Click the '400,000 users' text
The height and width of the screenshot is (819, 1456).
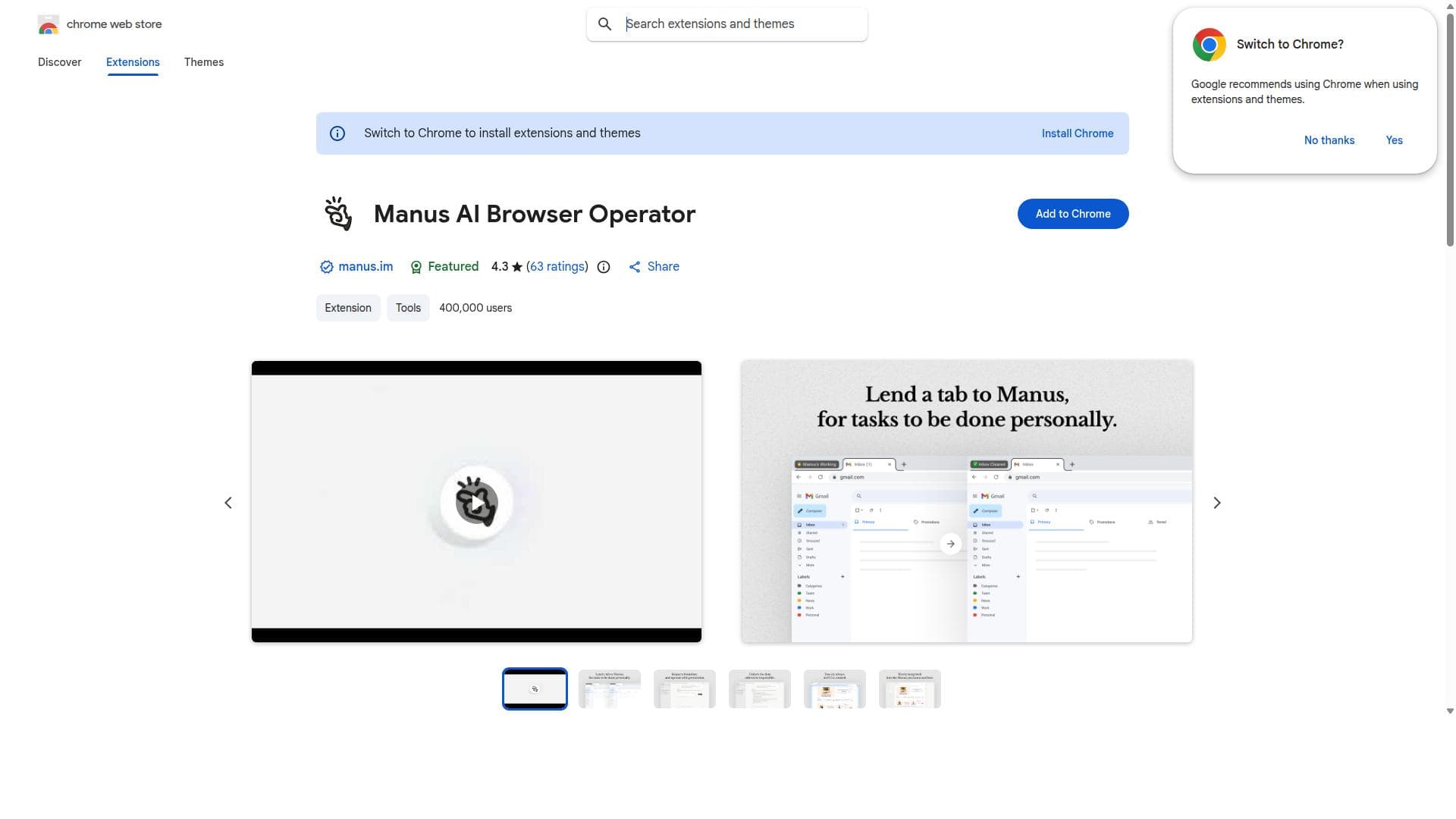pyautogui.click(x=475, y=308)
